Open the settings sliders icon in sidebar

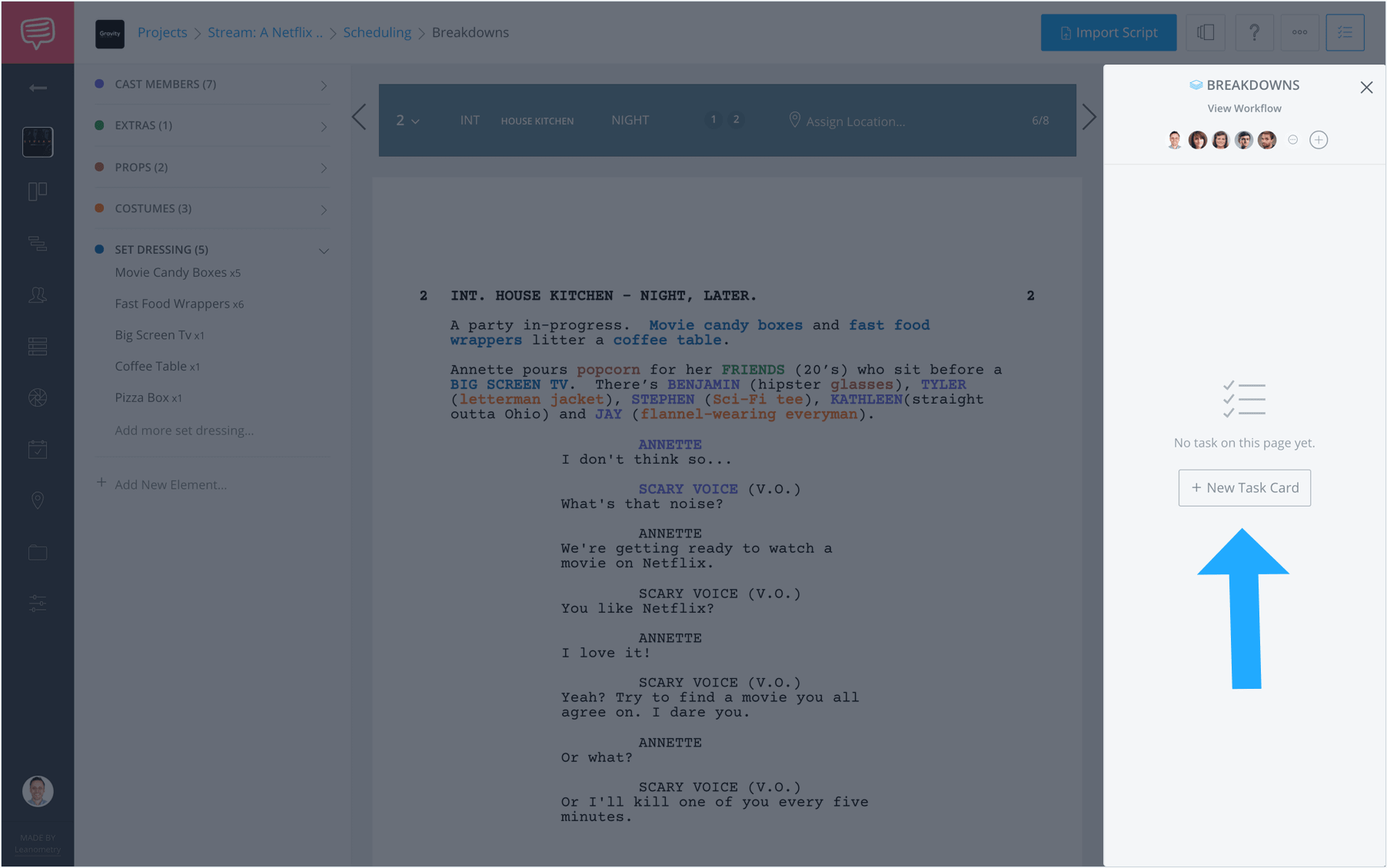38,604
